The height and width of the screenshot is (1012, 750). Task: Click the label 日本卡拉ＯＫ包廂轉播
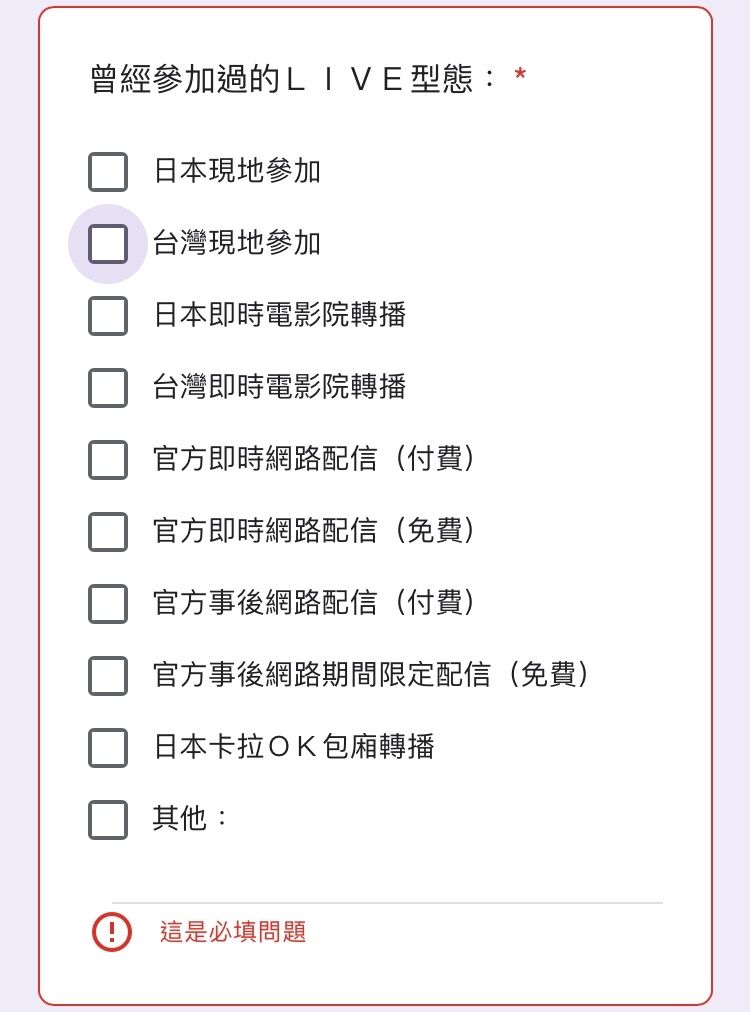coord(294,747)
